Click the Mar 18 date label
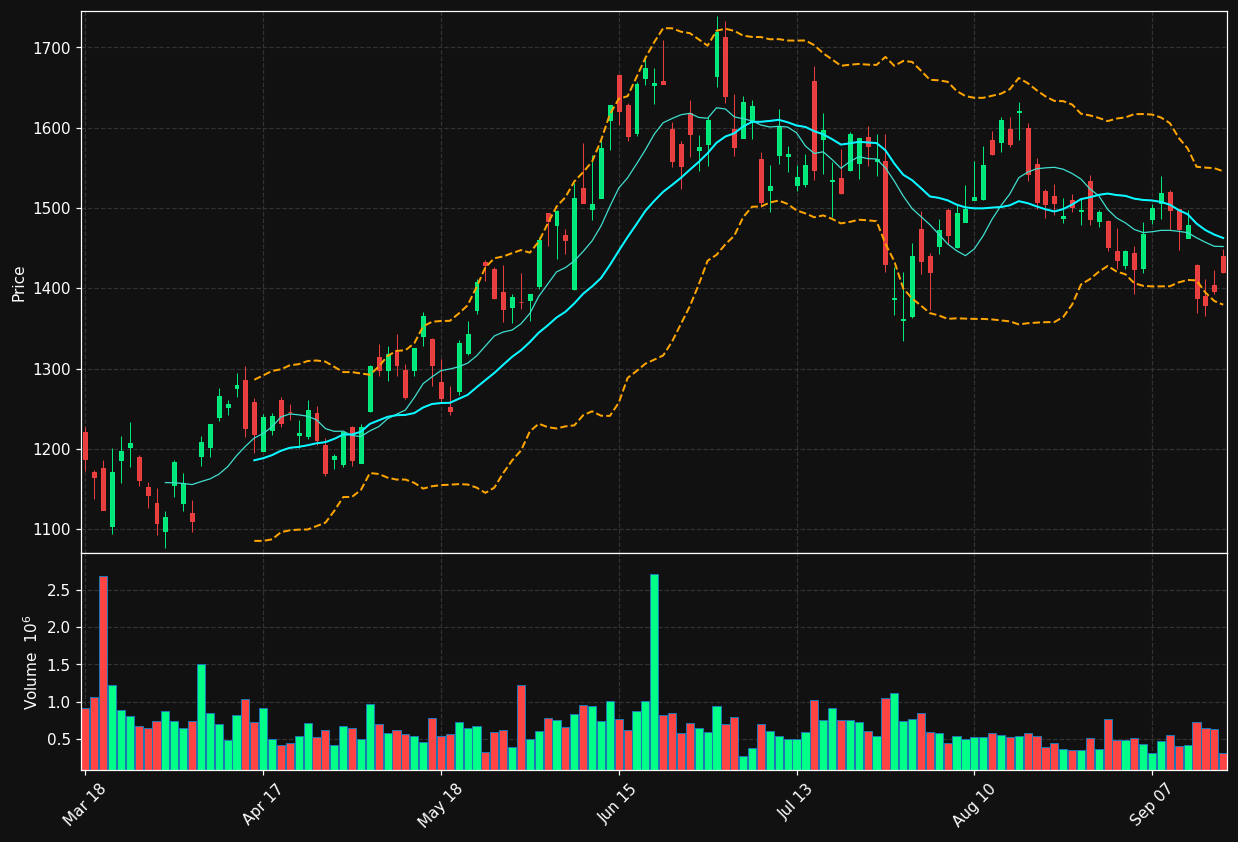Screen dimensions: 1238x842 (85, 804)
